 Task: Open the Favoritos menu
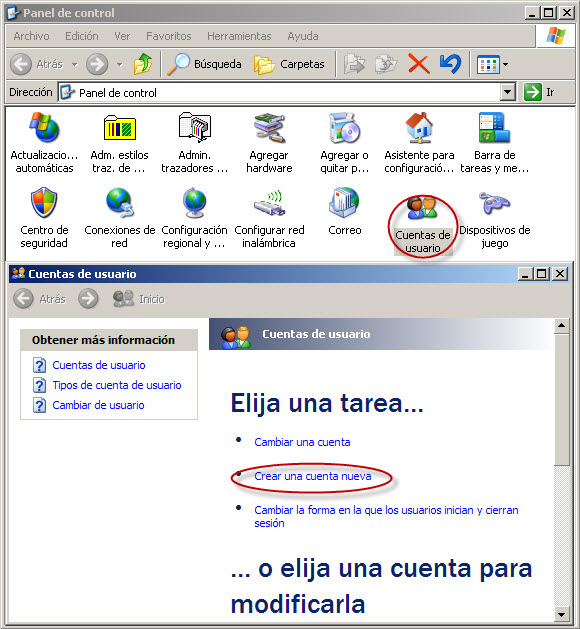tap(168, 36)
